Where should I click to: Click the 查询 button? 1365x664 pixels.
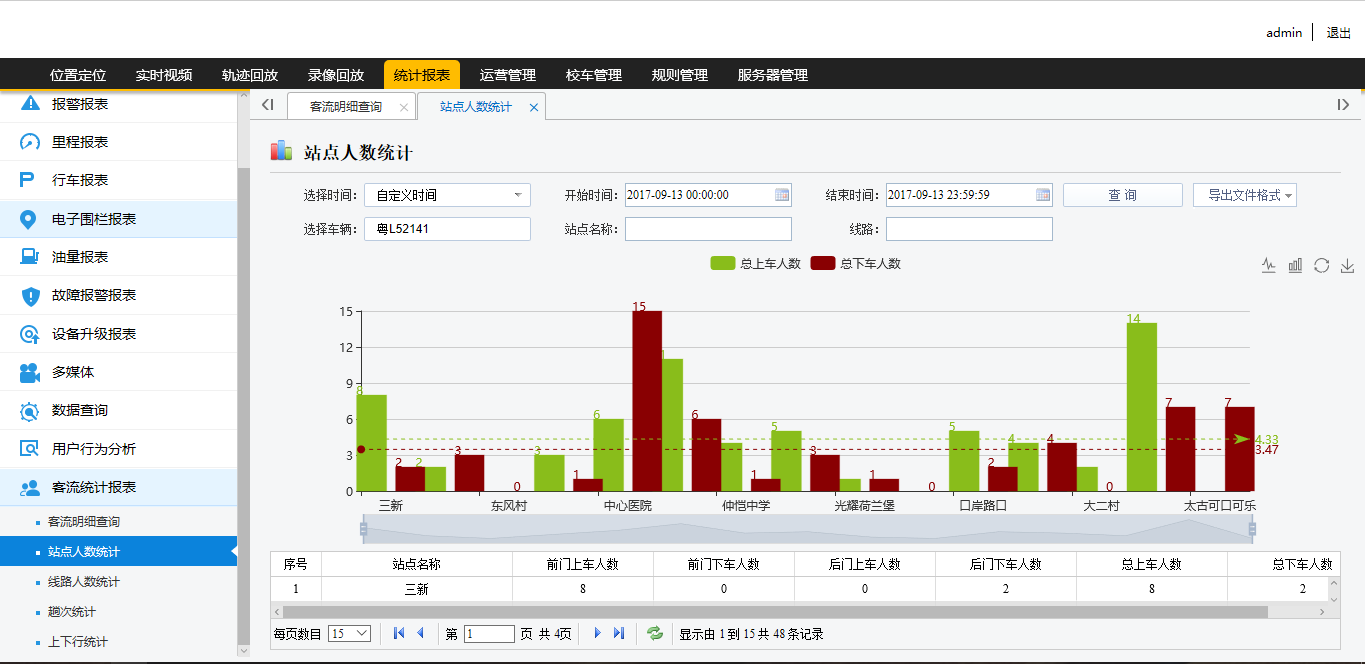[x=1122, y=195]
